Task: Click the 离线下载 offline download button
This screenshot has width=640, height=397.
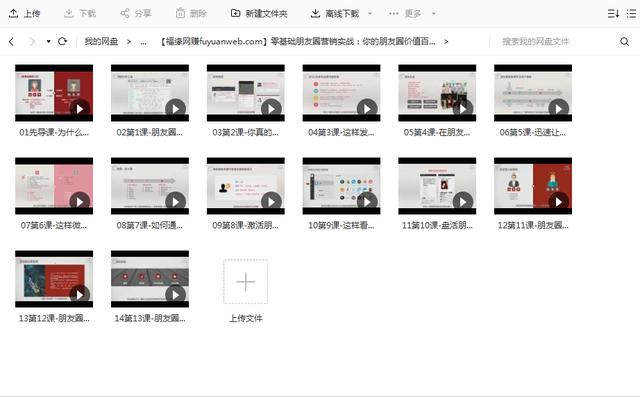Action: tap(335, 13)
